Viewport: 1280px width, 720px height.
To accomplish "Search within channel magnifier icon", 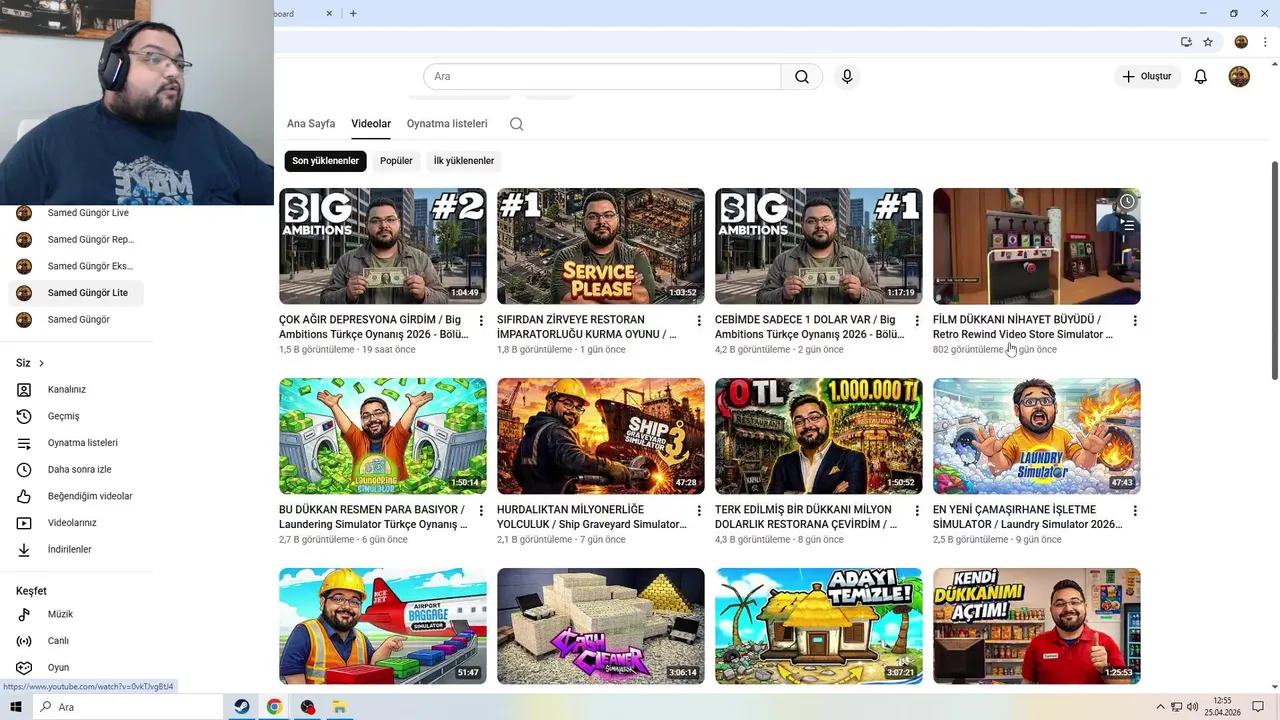I will pyautogui.click(x=516, y=124).
